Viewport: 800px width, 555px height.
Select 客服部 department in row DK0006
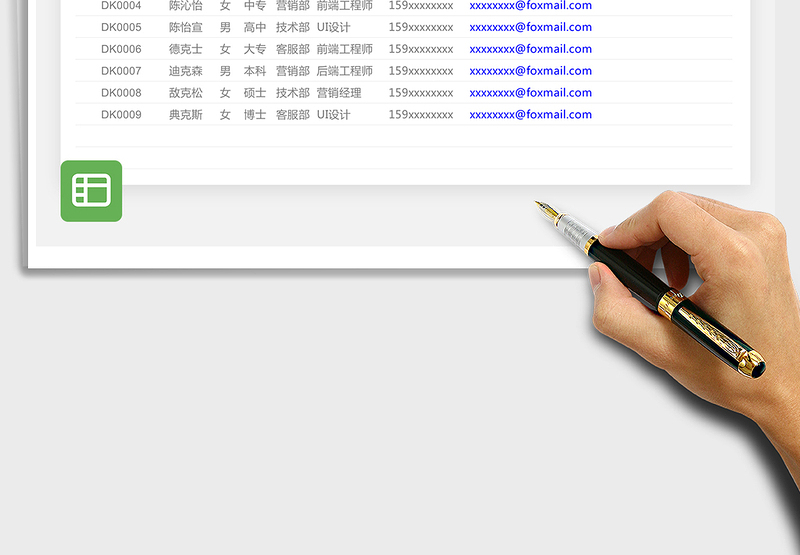coord(293,49)
